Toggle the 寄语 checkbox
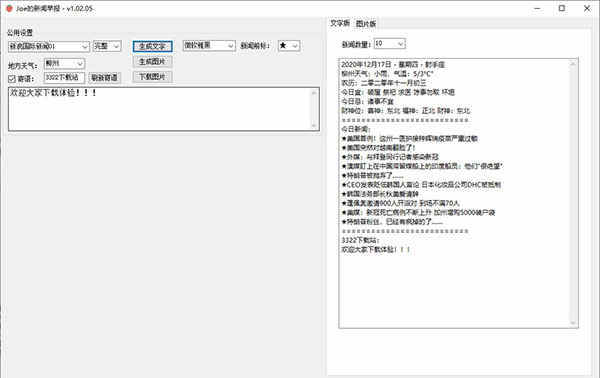The image size is (600, 378). pos(12,79)
